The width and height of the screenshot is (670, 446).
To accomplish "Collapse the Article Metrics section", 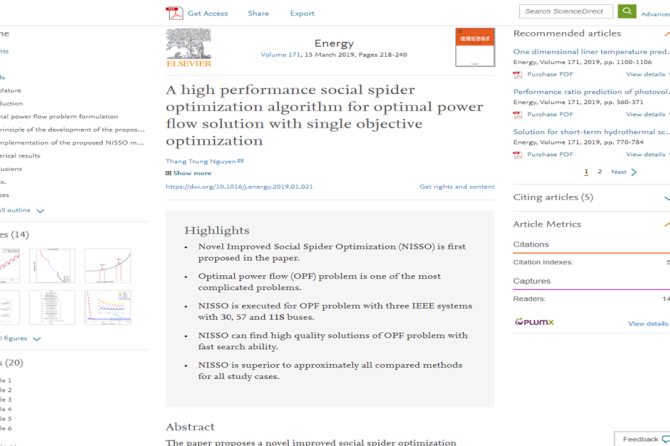I will (666, 224).
